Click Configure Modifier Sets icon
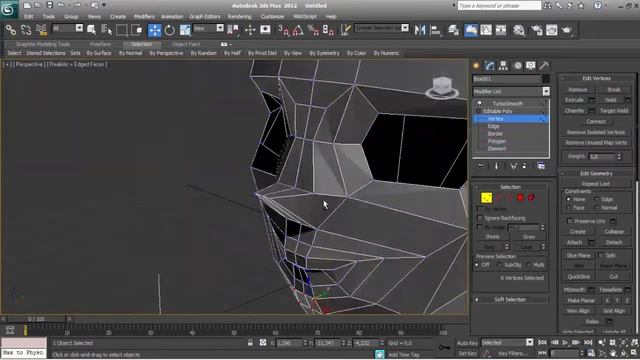Image resolution: width=640 pixels, height=360 pixels. coord(541,166)
